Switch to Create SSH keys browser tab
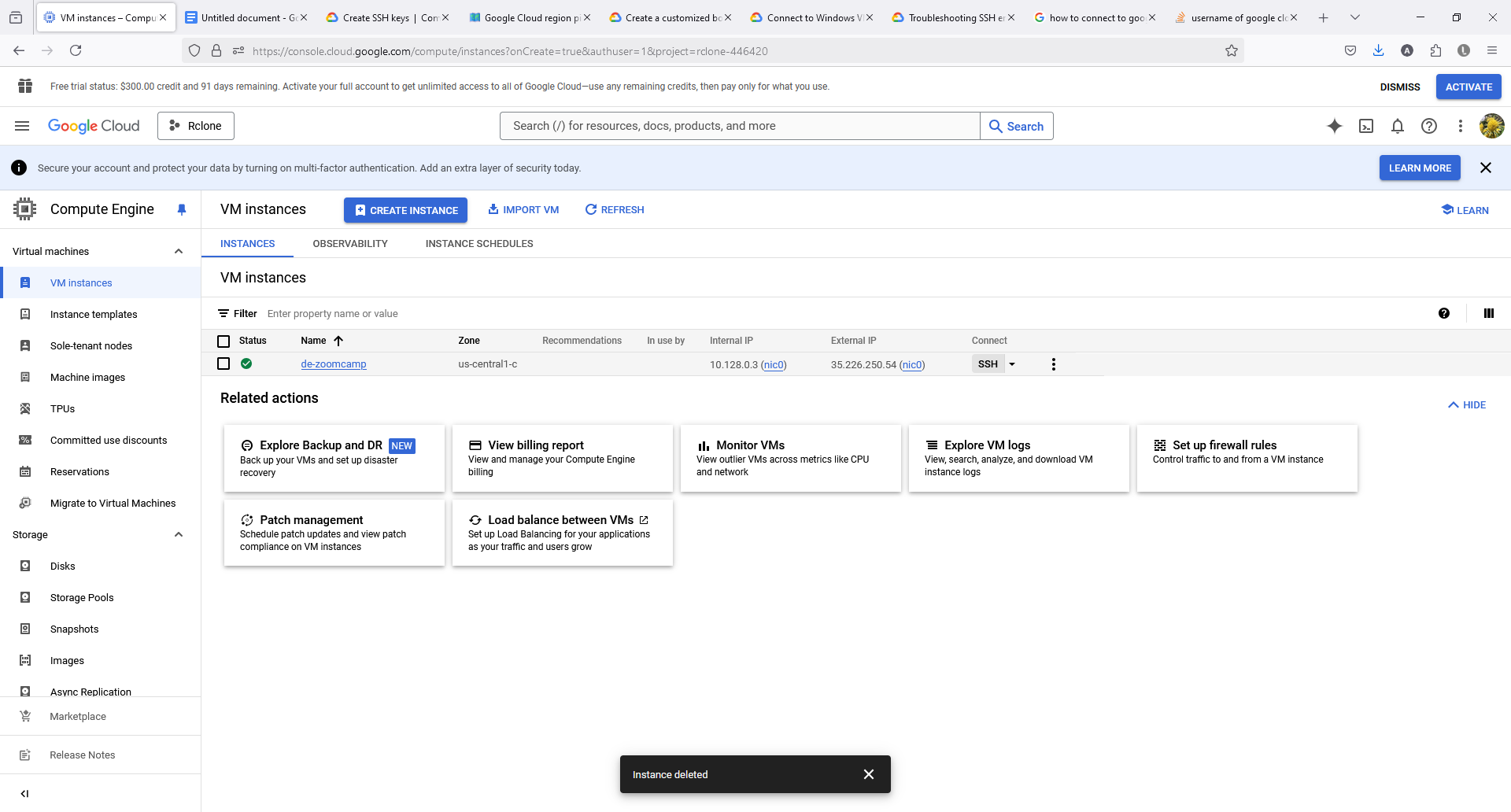This screenshot has width=1511, height=812. [386, 17]
